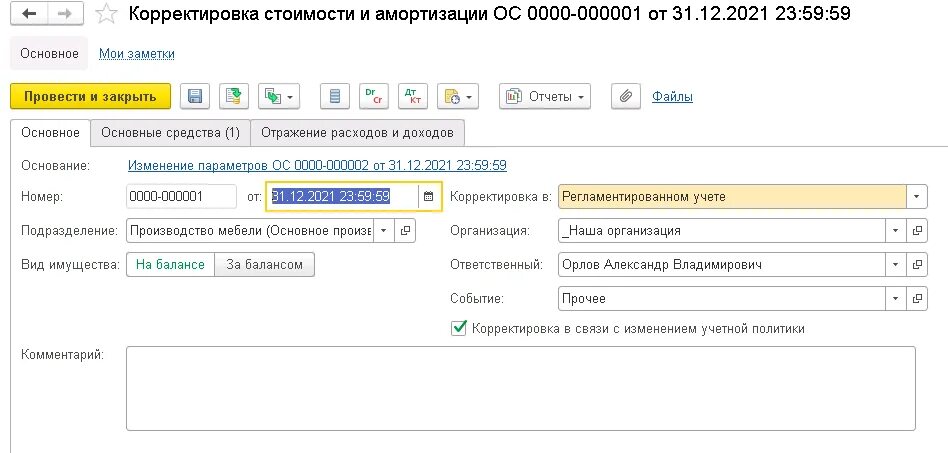Open the calendar picker icon

pos(429,197)
